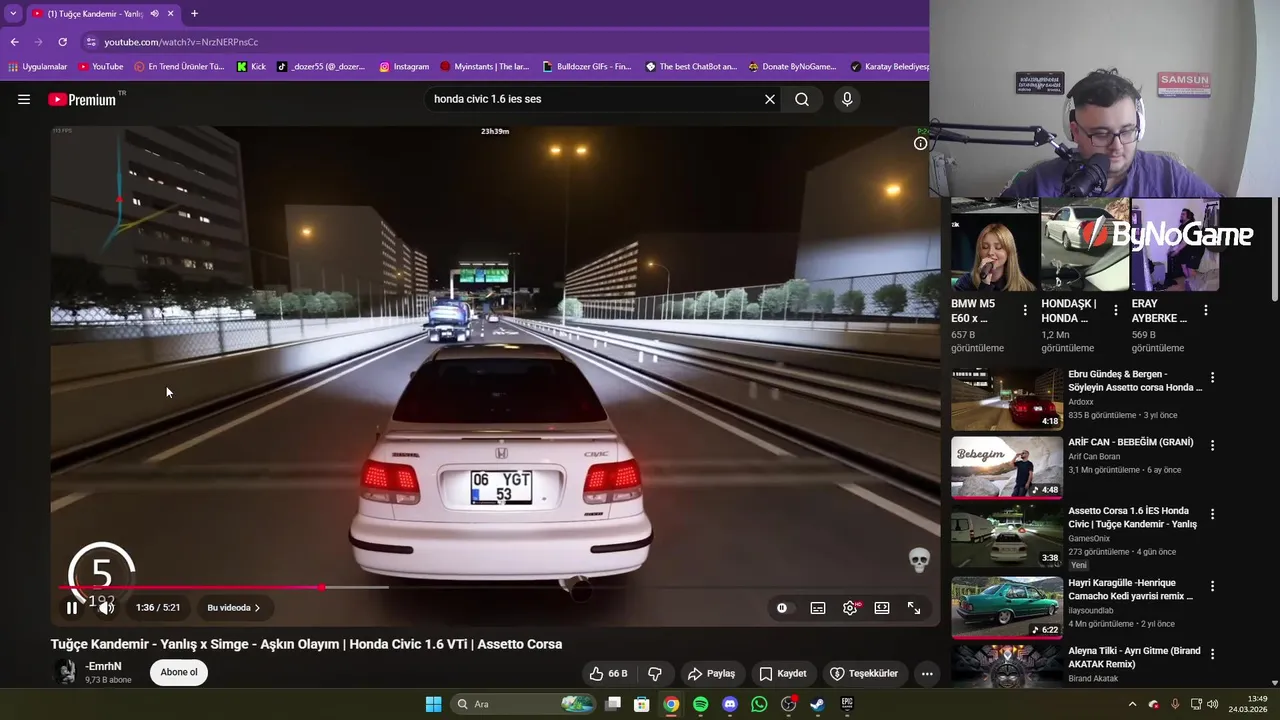Play Ebru Gündeş & Bergen thumbnail
The height and width of the screenshot is (720, 1280).
[x=1007, y=398]
